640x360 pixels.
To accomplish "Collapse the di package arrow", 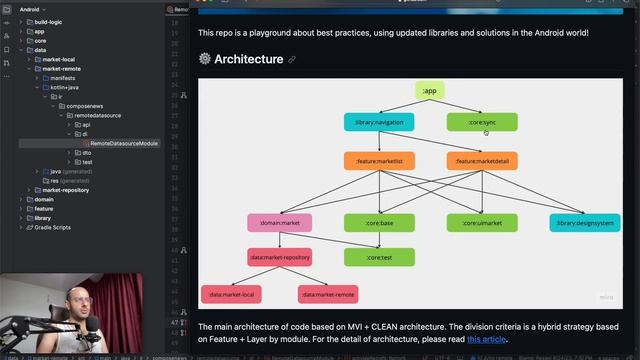I will tap(69, 134).
